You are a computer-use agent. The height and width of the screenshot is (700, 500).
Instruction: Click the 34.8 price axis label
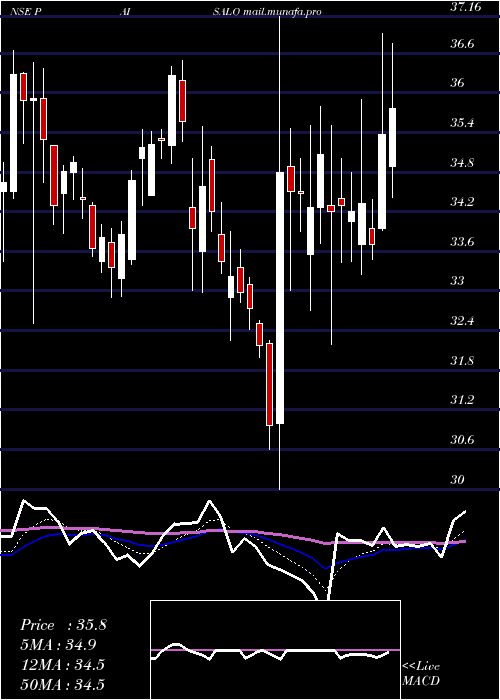tap(463, 162)
